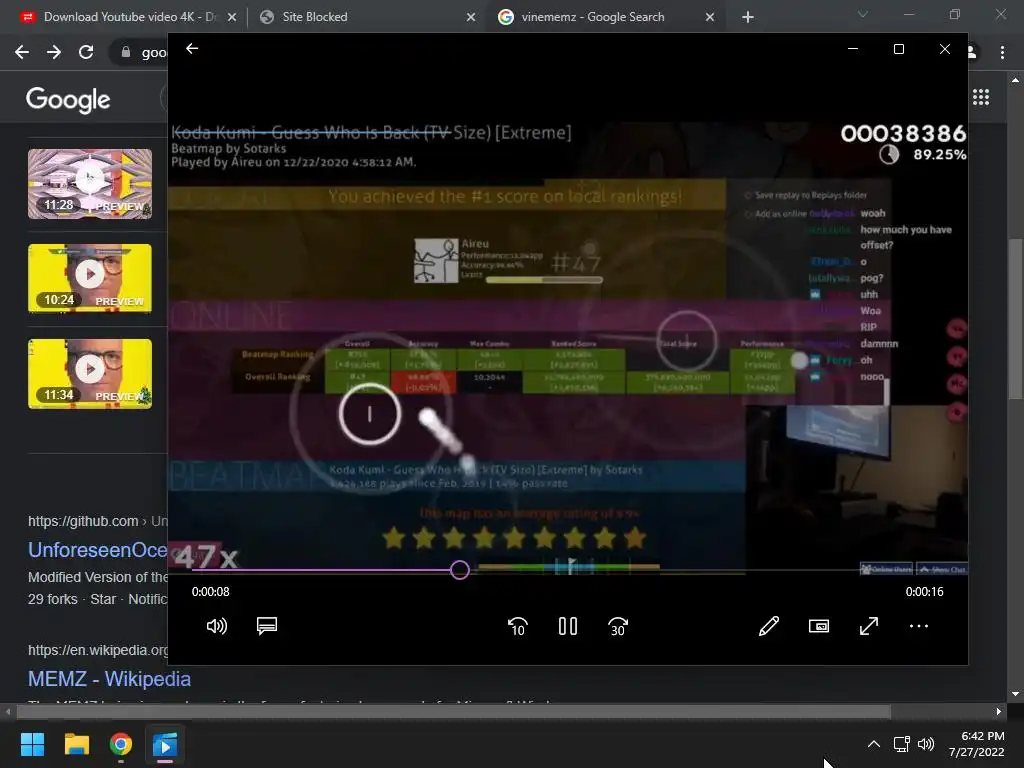Click the back arrow in the media player
The width and height of the screenshot is (1024, 768).
(191, 48)
